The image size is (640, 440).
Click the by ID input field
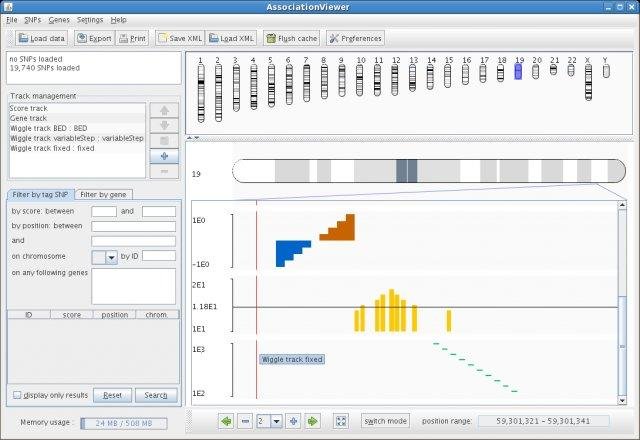tap(159, 256)
